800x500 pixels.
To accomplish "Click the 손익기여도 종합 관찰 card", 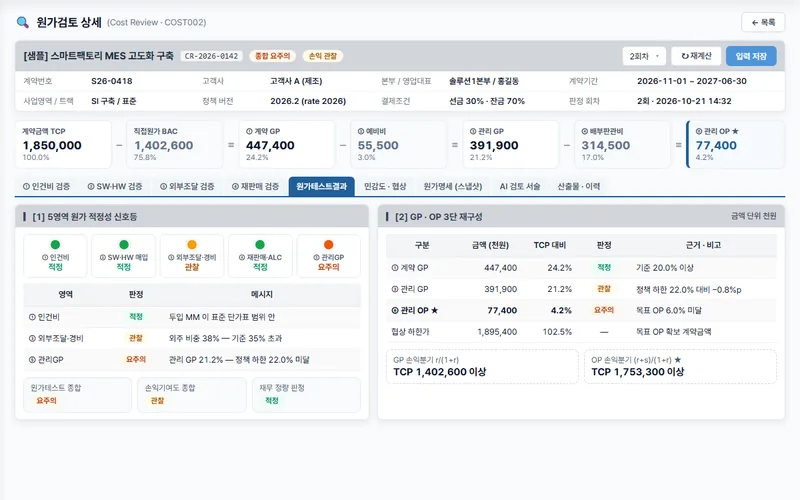I will 192,394.
